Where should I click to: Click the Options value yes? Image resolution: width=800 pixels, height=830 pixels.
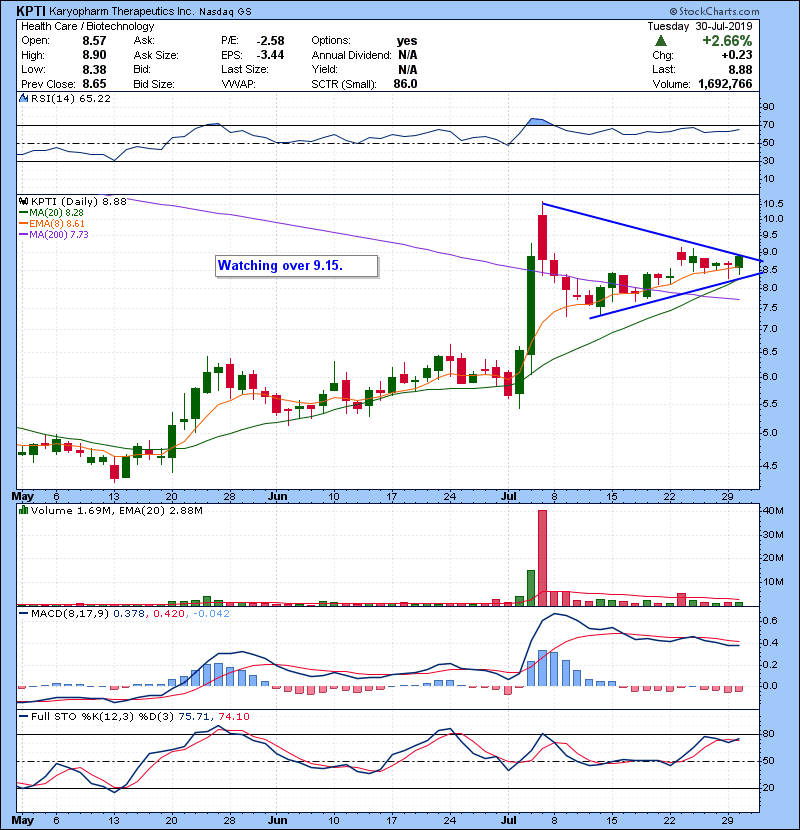407,41
